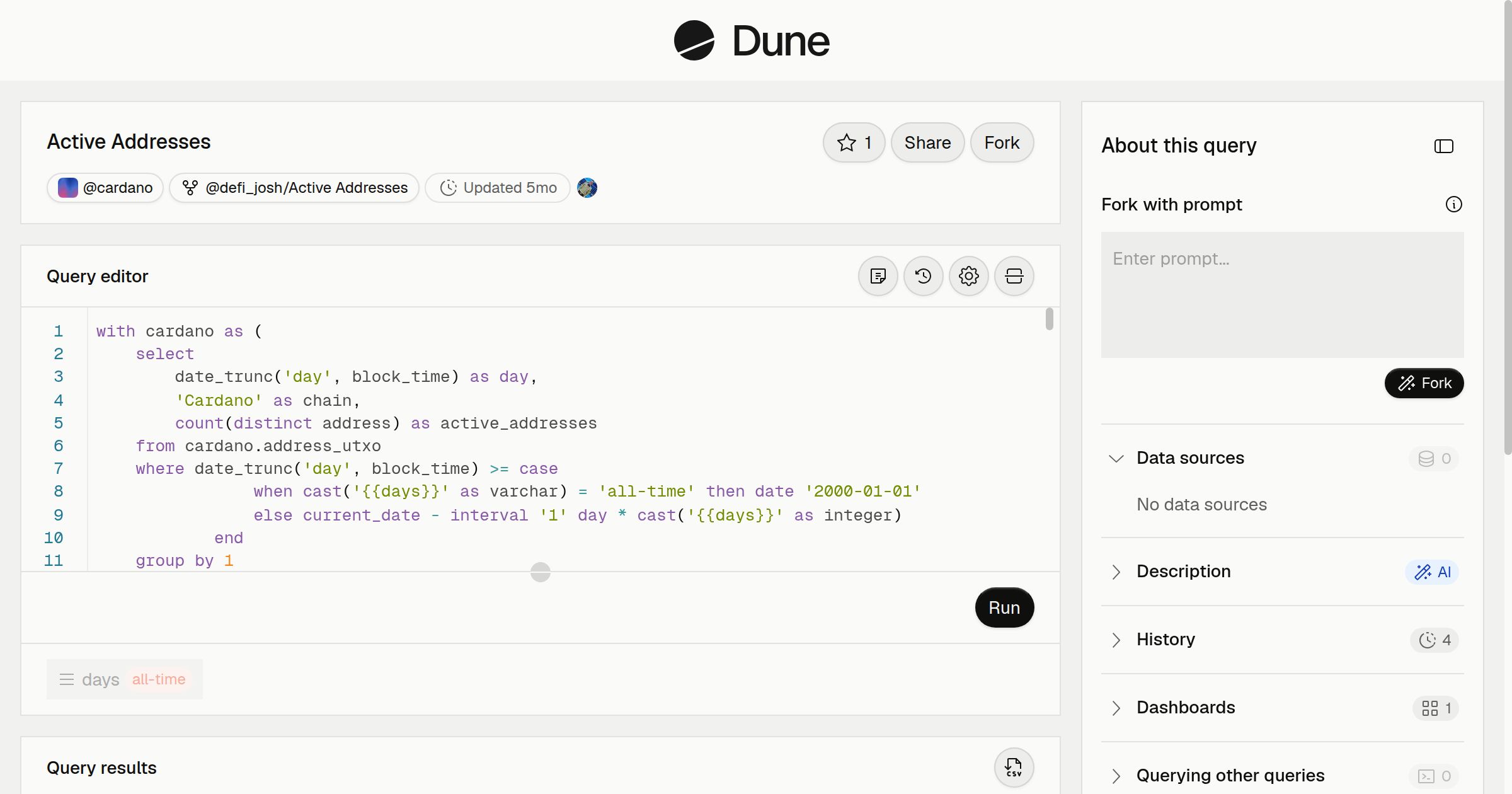Expand the Querying other queries section

click(x=1116, y=776)
